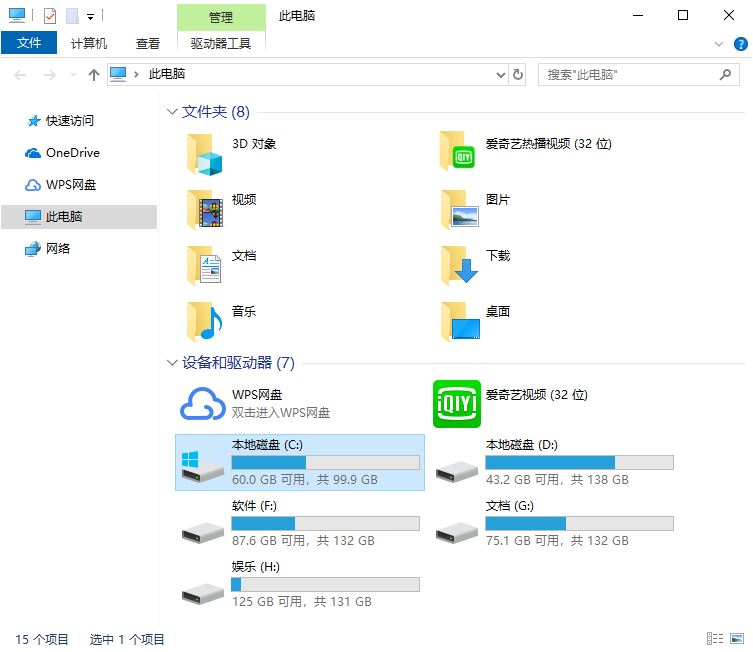753x652 pixels.
Task: Open the 文件 menu
Action: click(x=29, y=43)
